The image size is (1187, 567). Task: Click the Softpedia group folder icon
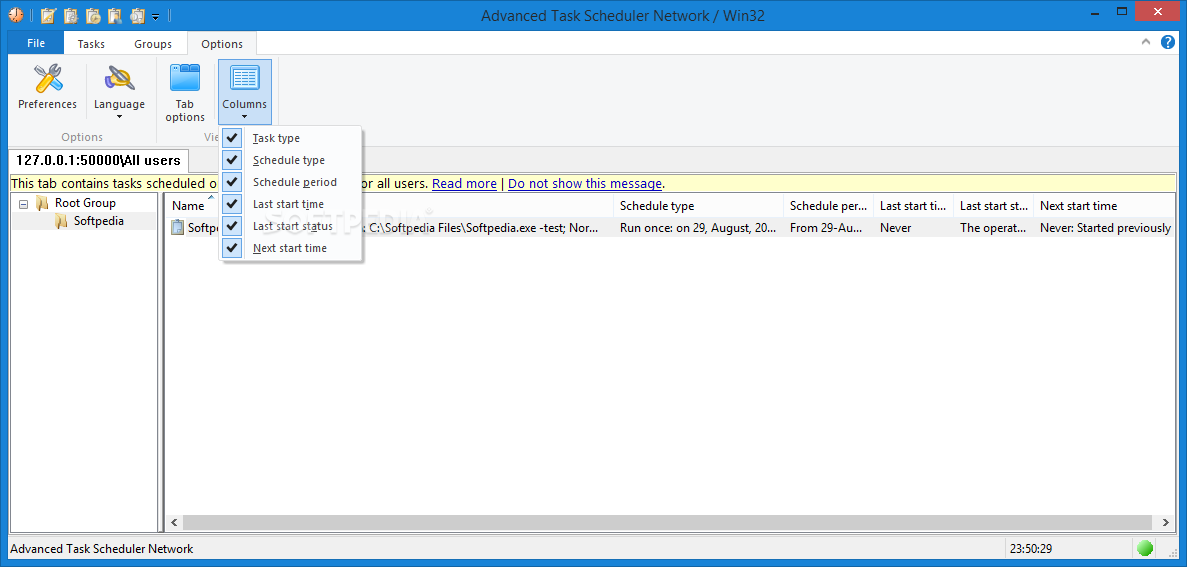pos(61,222)
